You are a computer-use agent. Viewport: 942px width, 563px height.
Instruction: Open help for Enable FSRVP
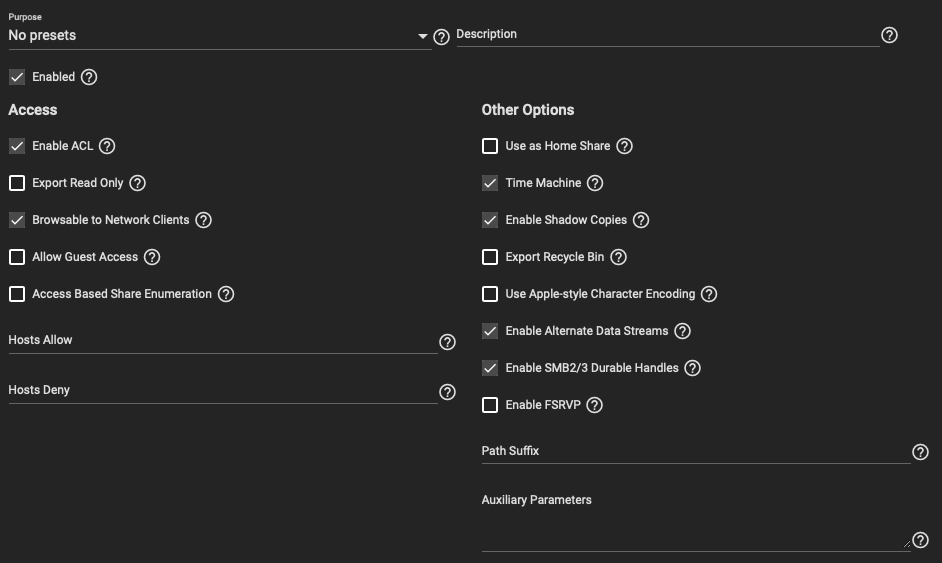[x=594, y=405]
